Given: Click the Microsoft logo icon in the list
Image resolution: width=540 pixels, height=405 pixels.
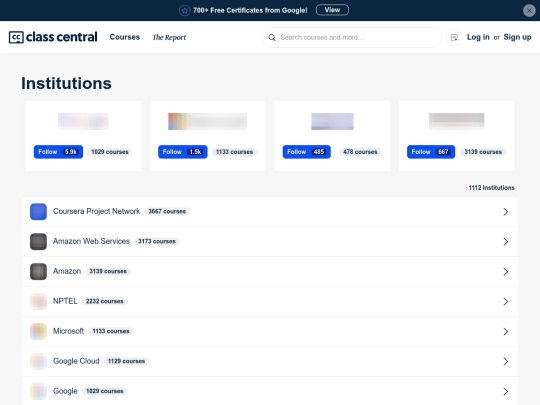Looking at the screenshot, I should pyautogui.click(x=38, y=331).
